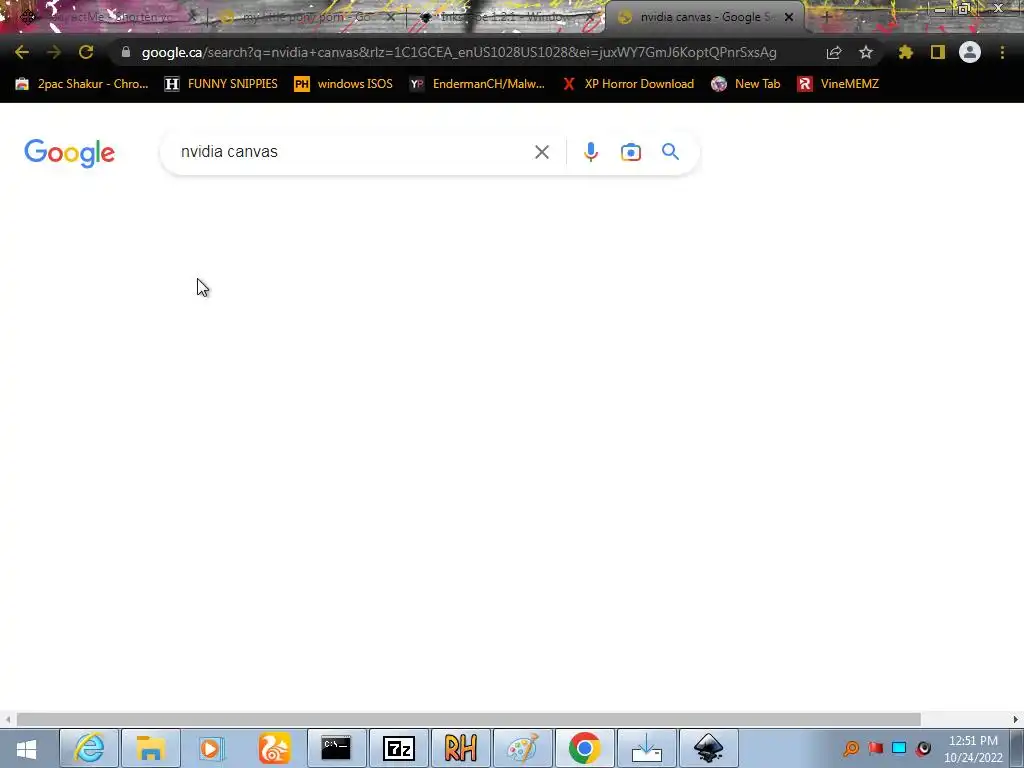Launch UC Browser from the taskbar
Viewport: 1024px width, 768px height.
[274, 748]
